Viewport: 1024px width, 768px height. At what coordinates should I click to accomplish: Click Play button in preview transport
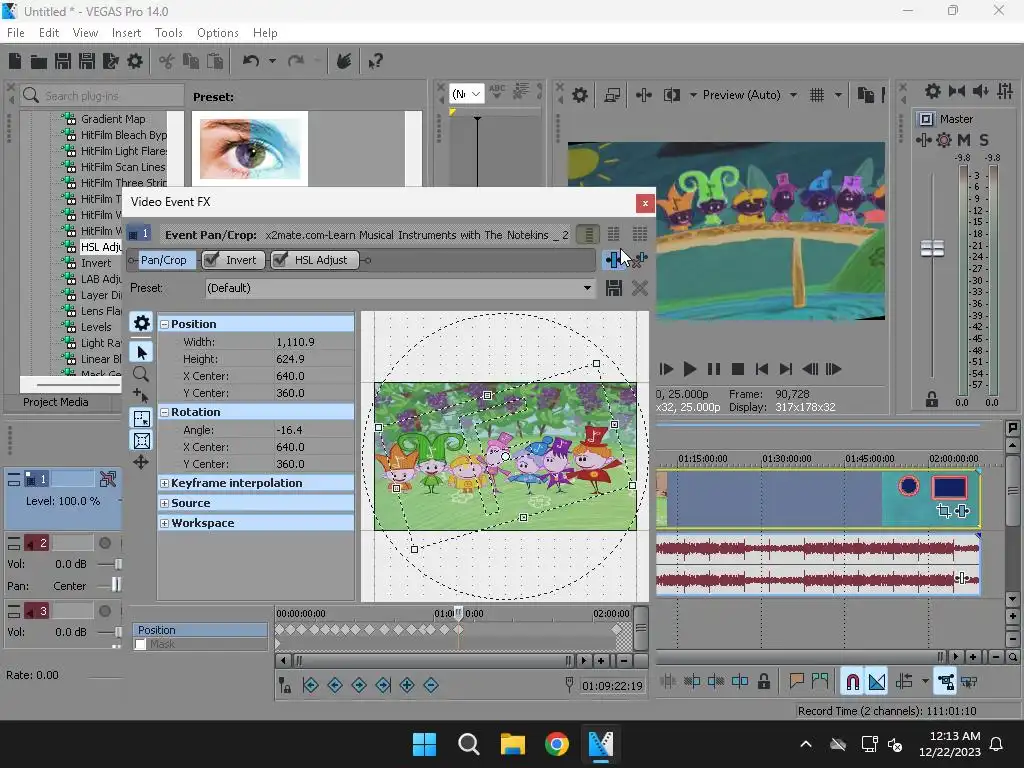[689, 369]
